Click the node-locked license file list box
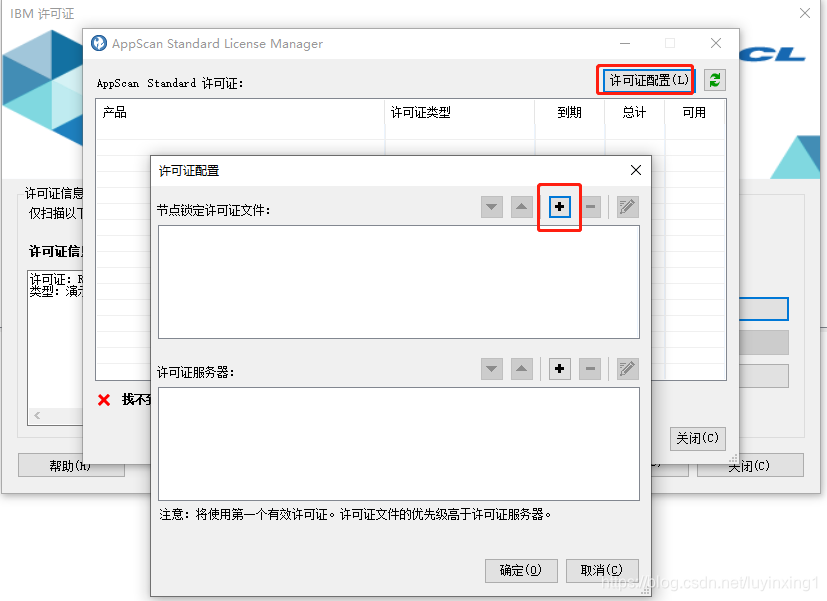827x601 pixels. pyautogui.click(x=399, y=282)
